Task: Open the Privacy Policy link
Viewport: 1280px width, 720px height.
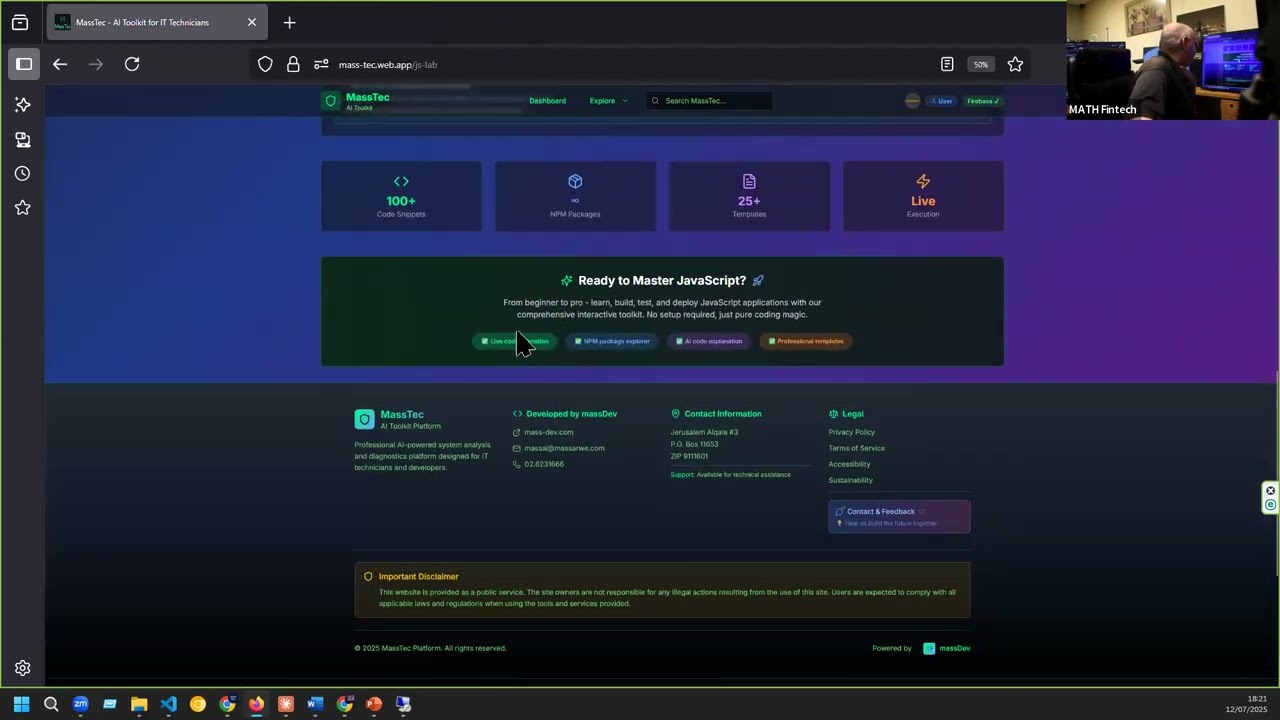Action: [852, 432]
